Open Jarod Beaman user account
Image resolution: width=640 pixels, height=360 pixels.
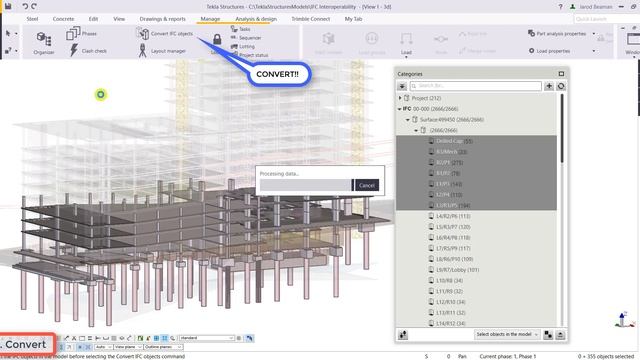[x=591, y=7]
